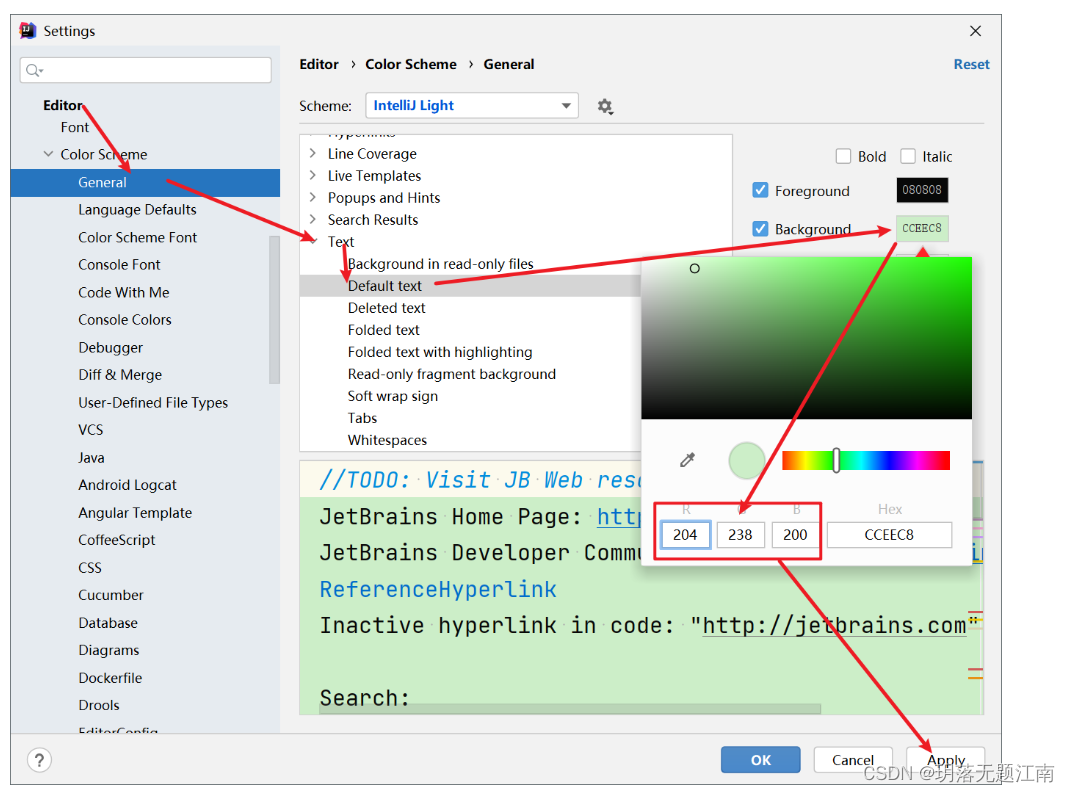Open Angular Template settings
1070x792 pixels.
[x=135, y=513]
